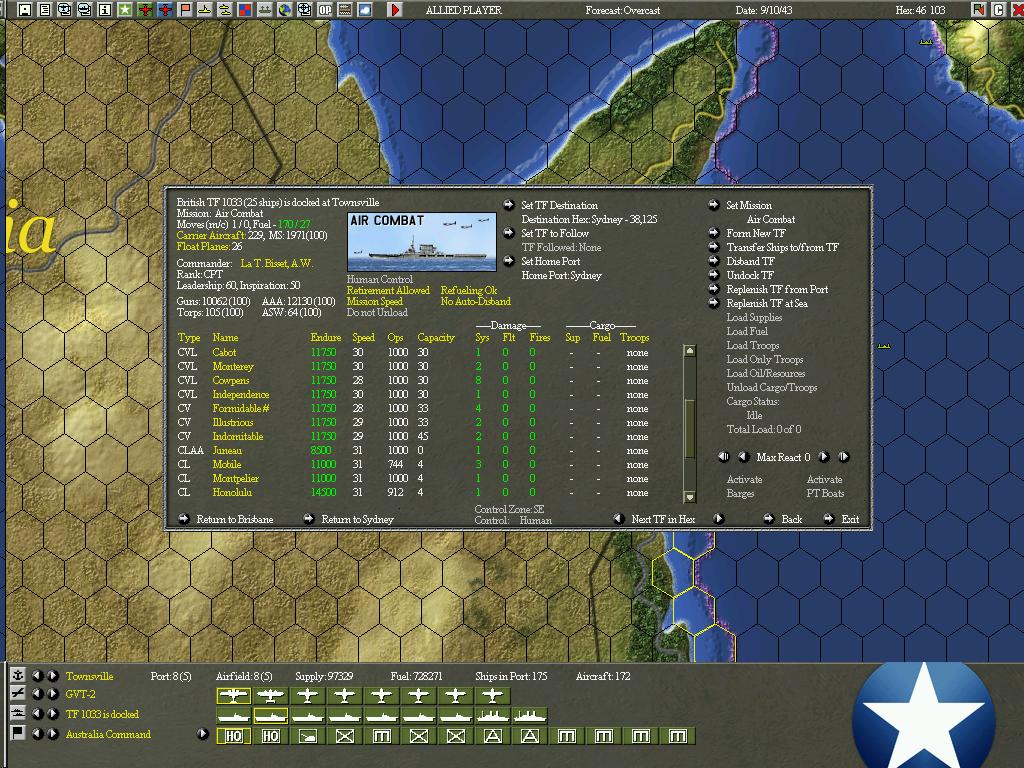Toggle Human Control setting
Screen dimensions: 1024x768
click(379, 279)
